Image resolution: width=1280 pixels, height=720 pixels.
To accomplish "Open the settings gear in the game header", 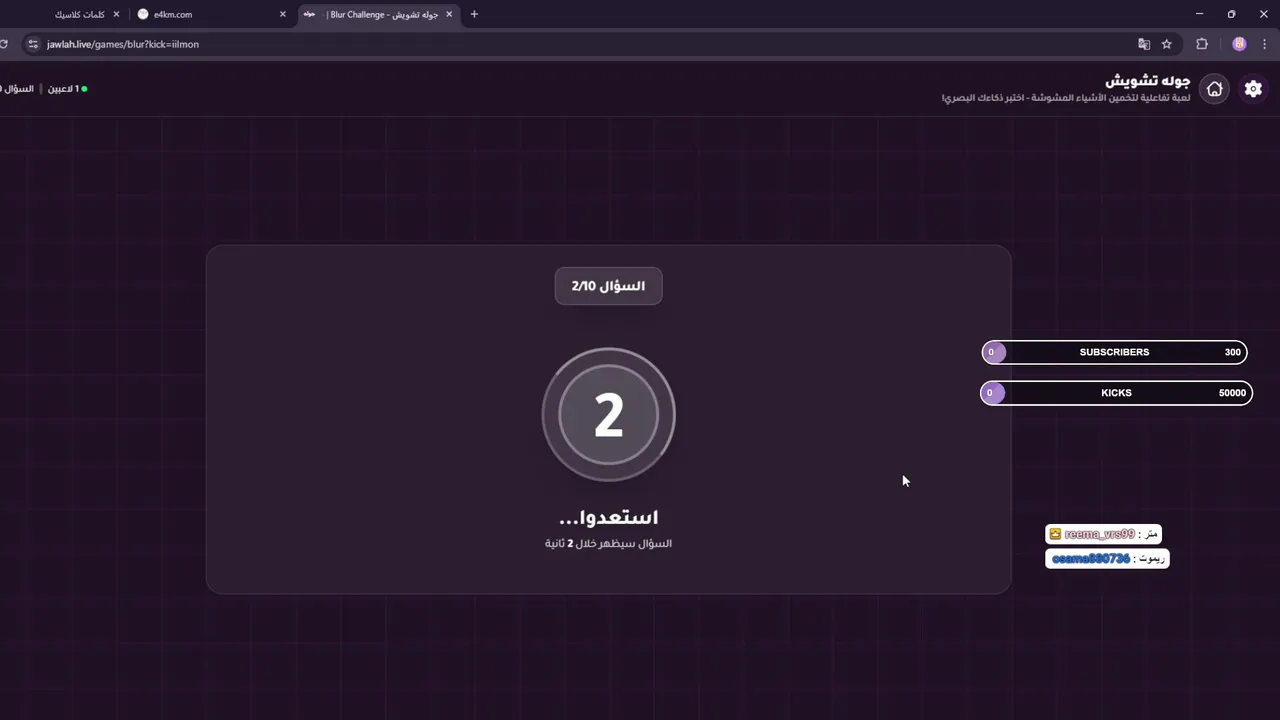I will [1253, 89].
